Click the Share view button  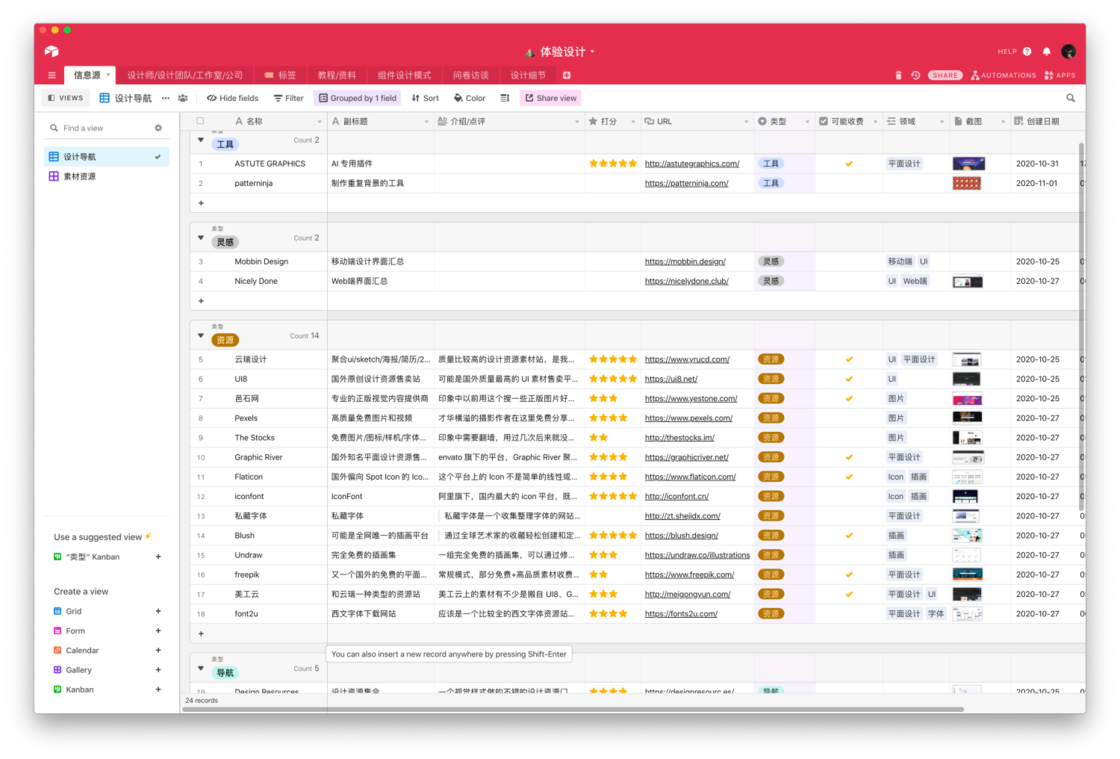(551, 98)
